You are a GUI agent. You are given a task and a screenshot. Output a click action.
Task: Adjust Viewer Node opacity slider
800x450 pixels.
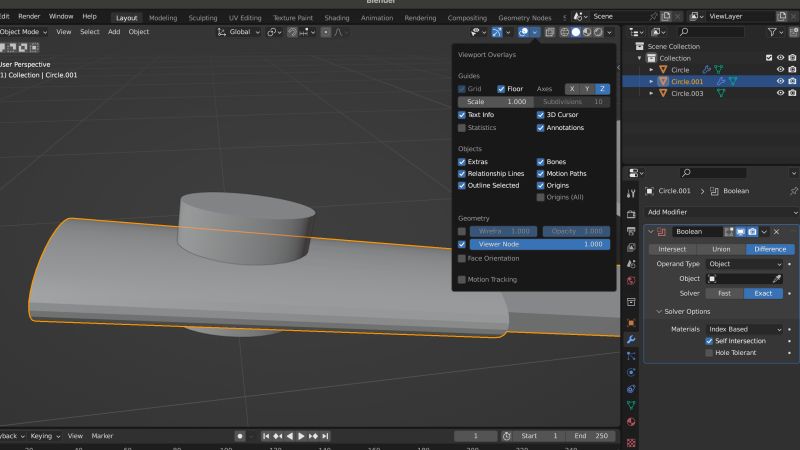click(540, 244)
